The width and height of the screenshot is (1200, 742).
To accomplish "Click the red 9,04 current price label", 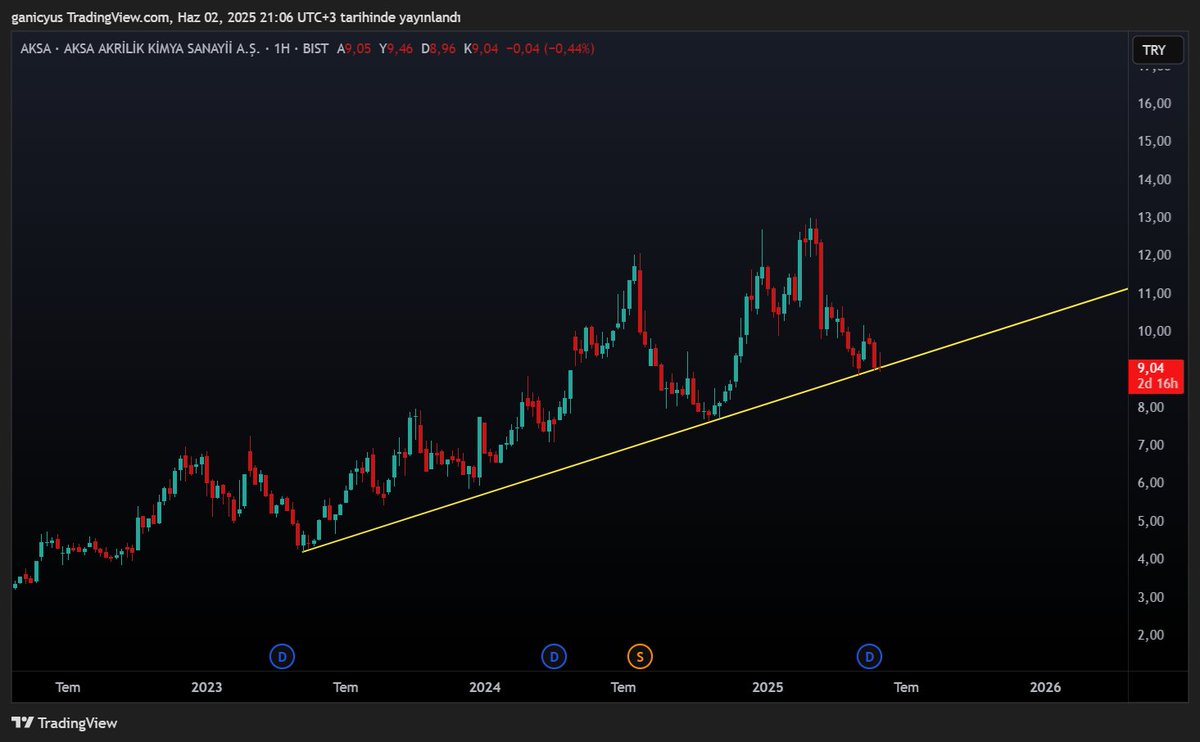I will coord(1155,376).
